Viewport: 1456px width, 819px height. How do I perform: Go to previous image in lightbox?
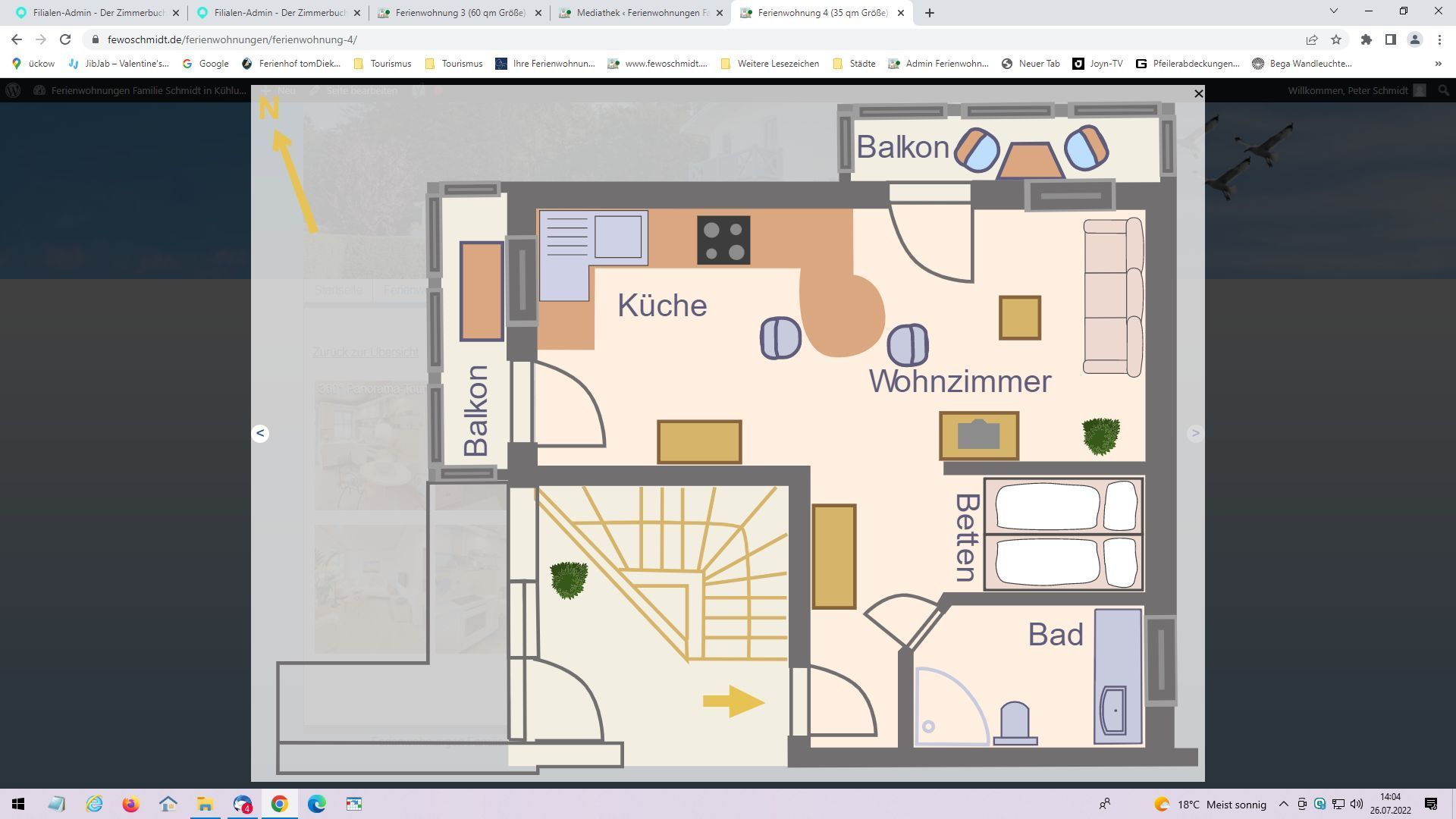tap(260, 433)
